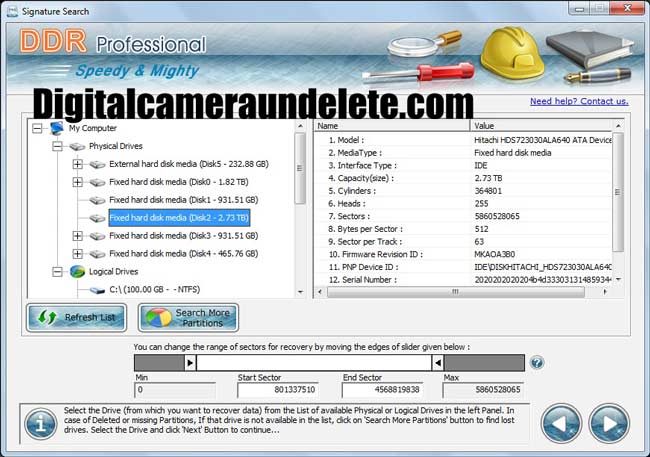Click the Value column header
Viewport: 650px width, 457px height.
click(541, 126)
